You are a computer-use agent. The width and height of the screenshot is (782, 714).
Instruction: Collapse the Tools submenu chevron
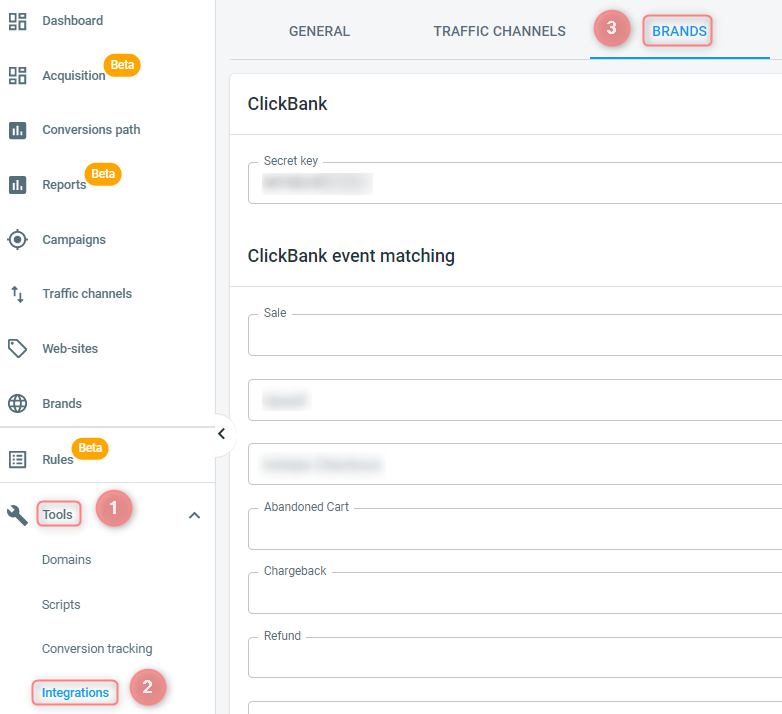click(195, 515)
